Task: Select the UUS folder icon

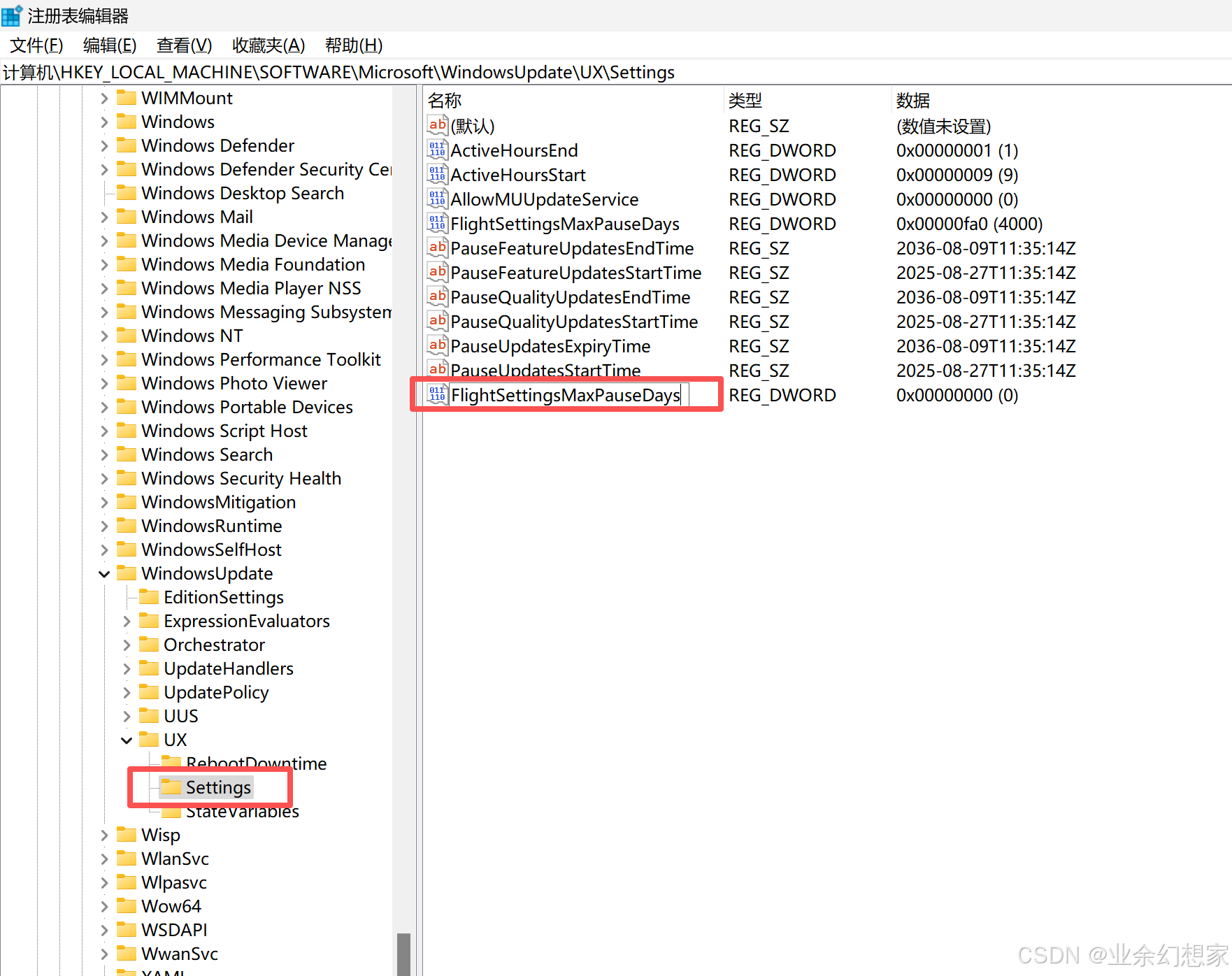Action: point(149,715)
